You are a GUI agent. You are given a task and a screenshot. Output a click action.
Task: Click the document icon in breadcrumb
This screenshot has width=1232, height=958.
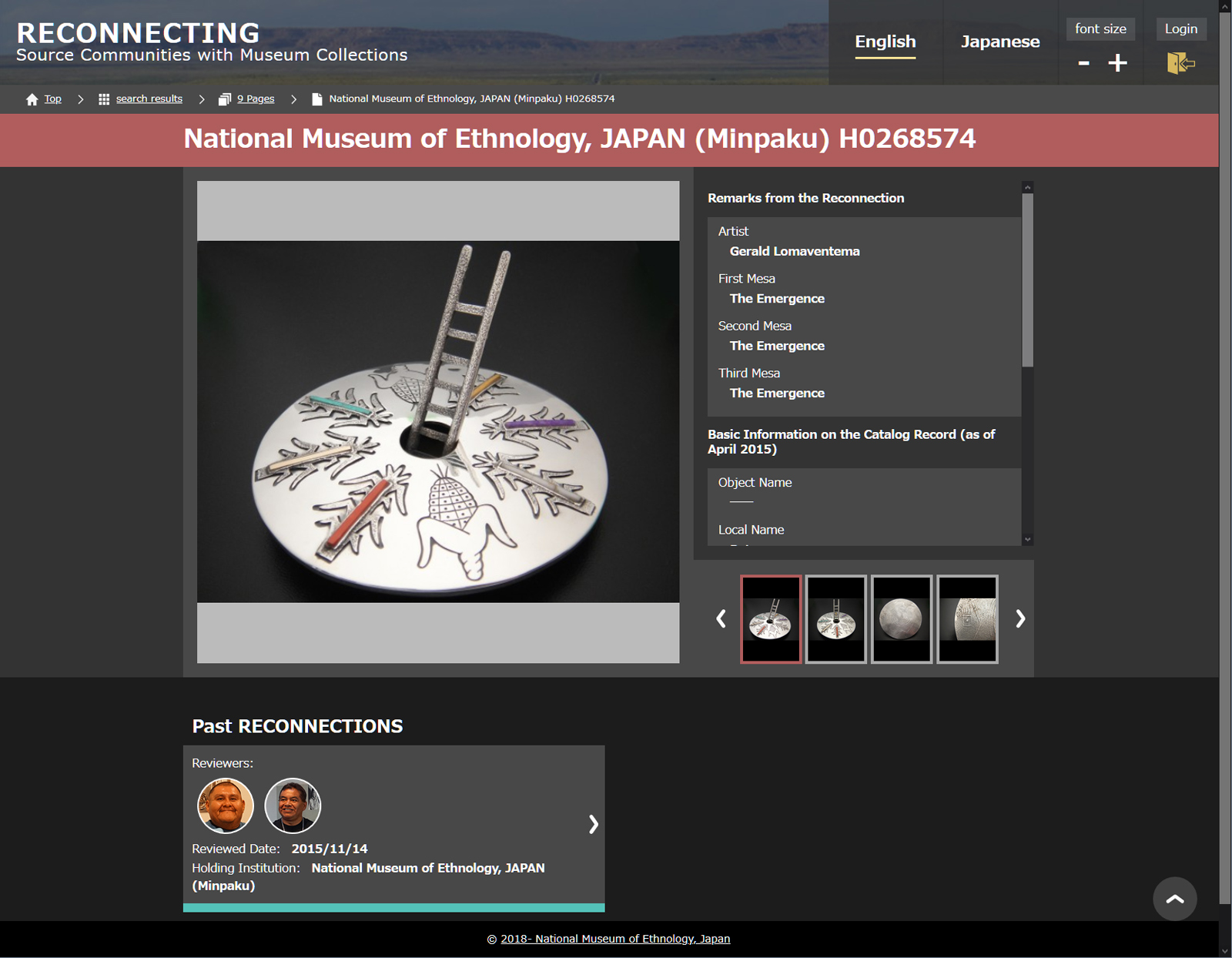point(316,99)
